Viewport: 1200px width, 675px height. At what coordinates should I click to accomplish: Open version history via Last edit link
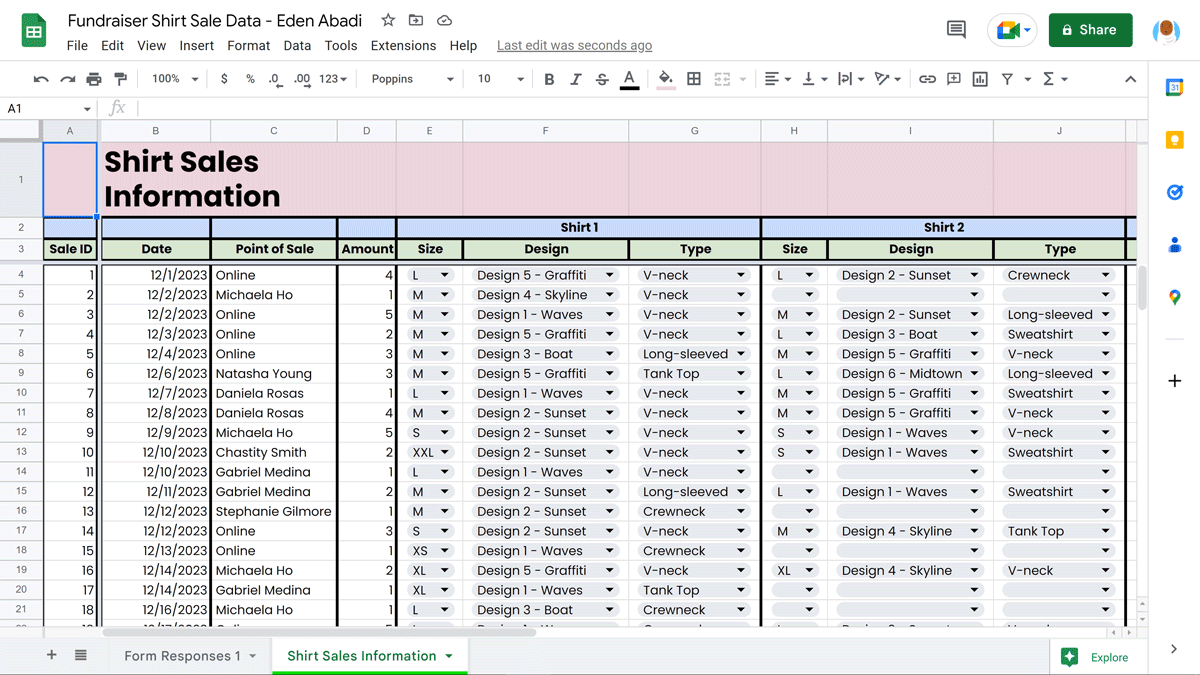click(x=574, y=45)
